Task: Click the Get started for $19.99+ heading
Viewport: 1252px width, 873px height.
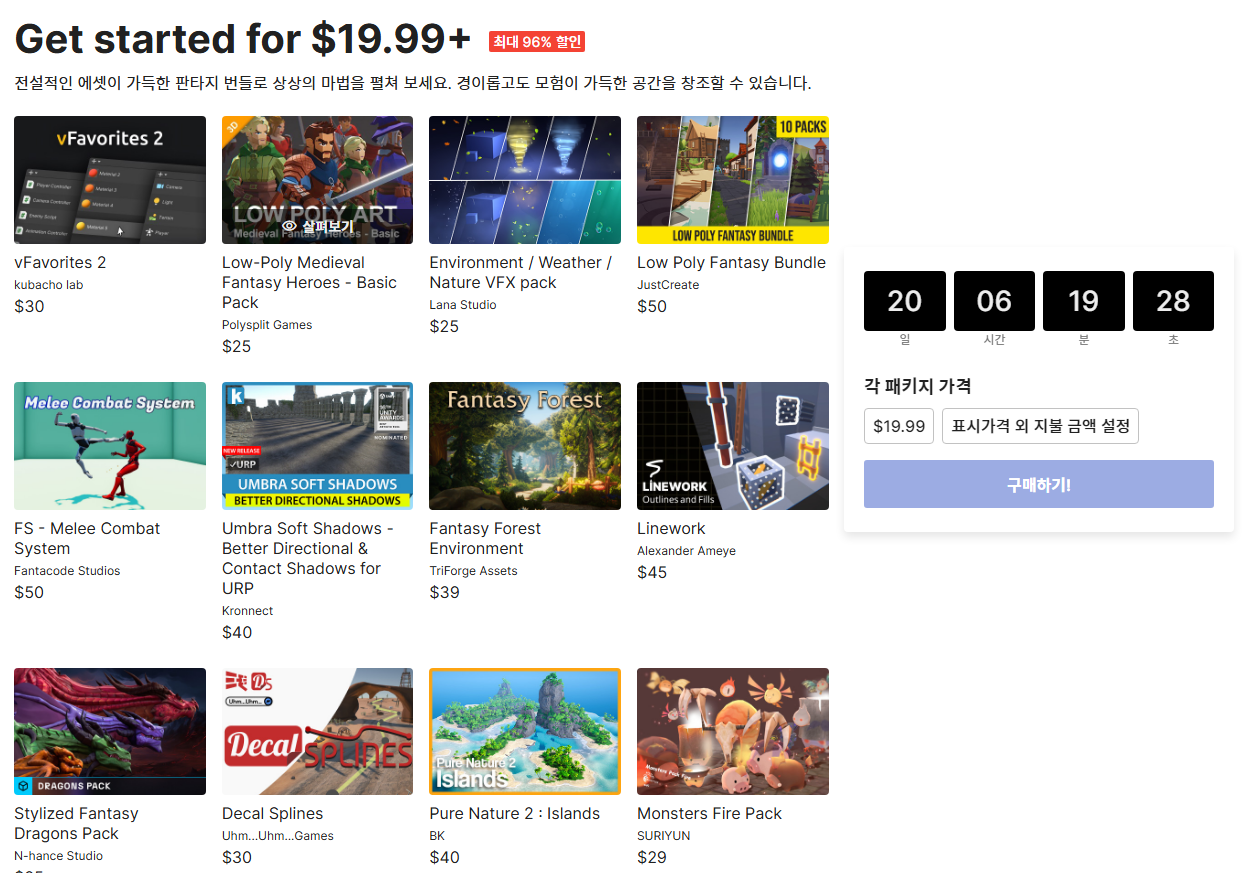Action: click(x=243, y=39)
